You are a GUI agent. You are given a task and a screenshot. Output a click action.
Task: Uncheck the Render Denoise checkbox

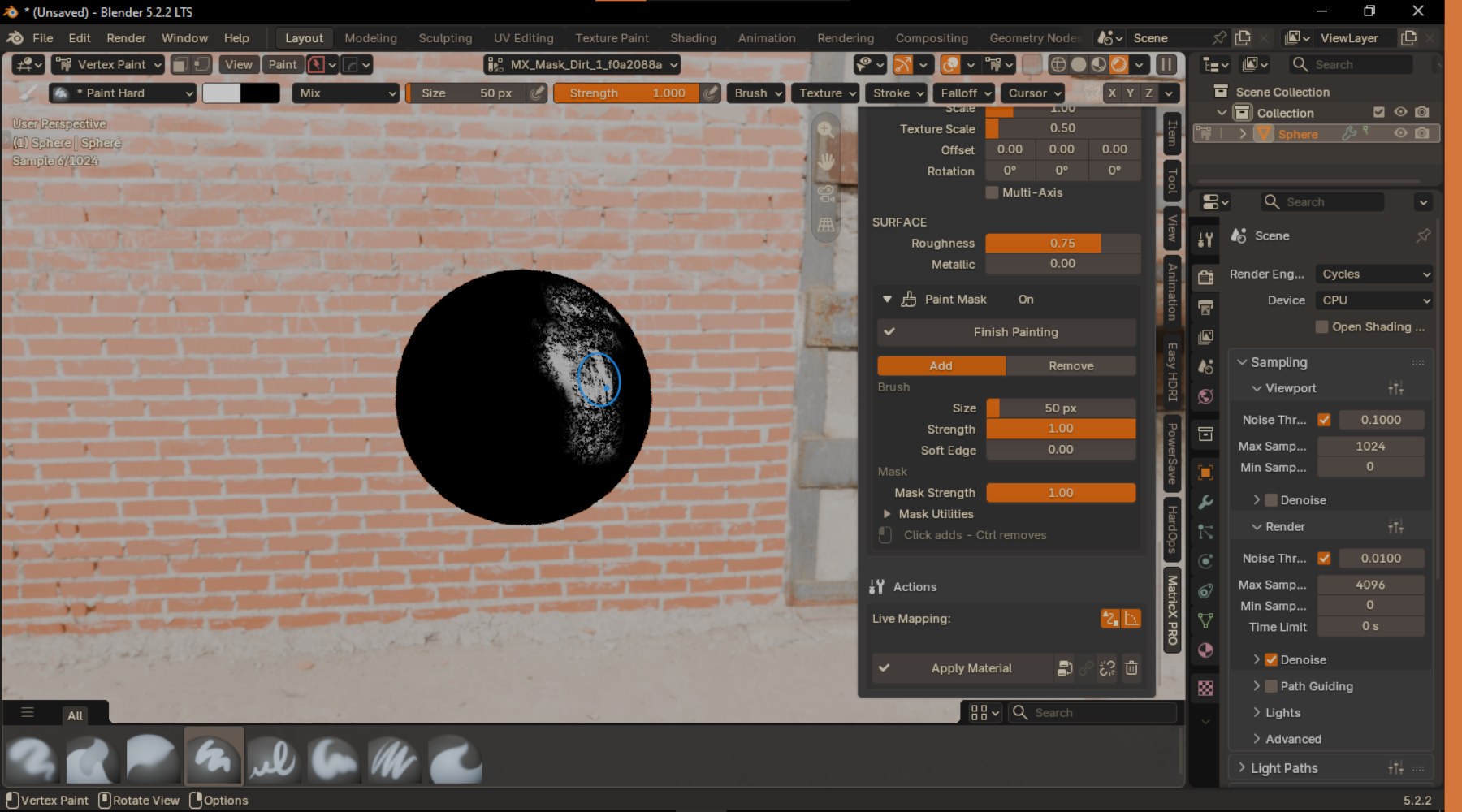(x=1271, y=660)
